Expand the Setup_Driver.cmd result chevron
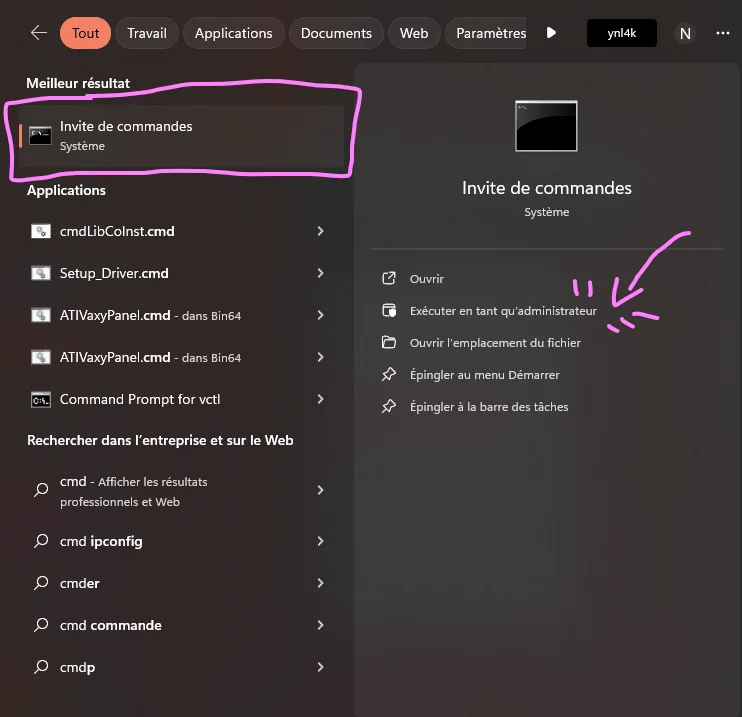Viewport: 742px width, 717px height. point(320,273)
